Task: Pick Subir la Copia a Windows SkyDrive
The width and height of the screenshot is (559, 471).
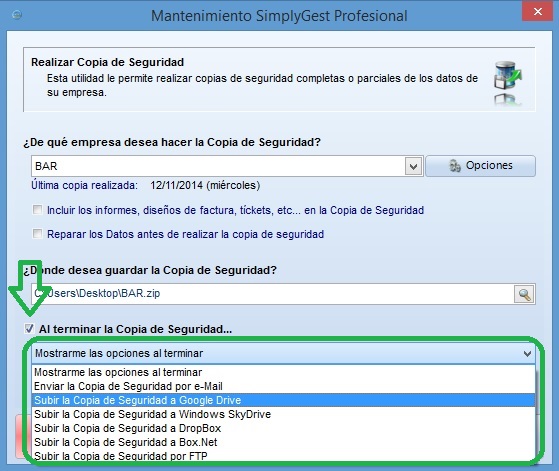Action: 283,414
